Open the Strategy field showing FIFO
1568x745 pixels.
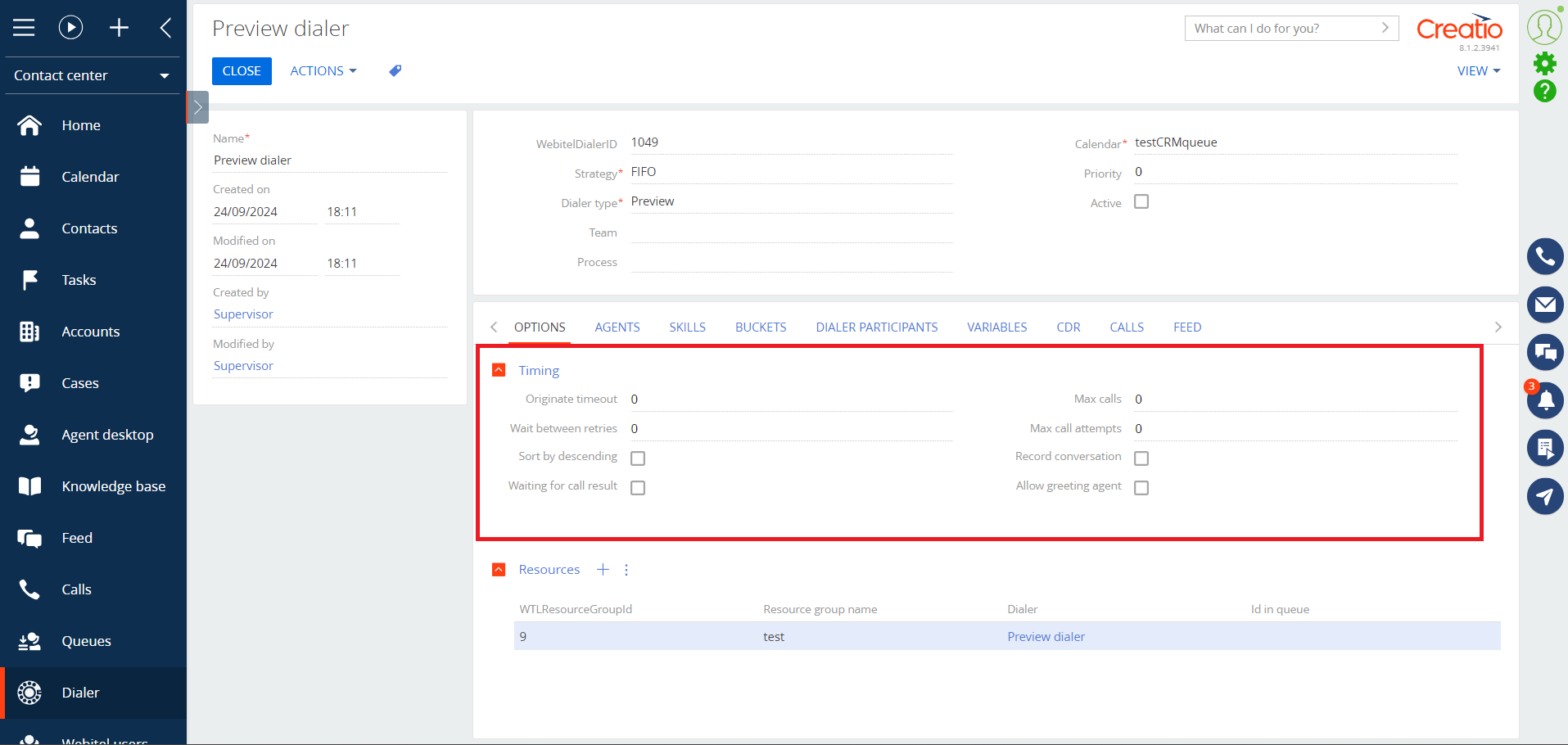tap(791, 172)
